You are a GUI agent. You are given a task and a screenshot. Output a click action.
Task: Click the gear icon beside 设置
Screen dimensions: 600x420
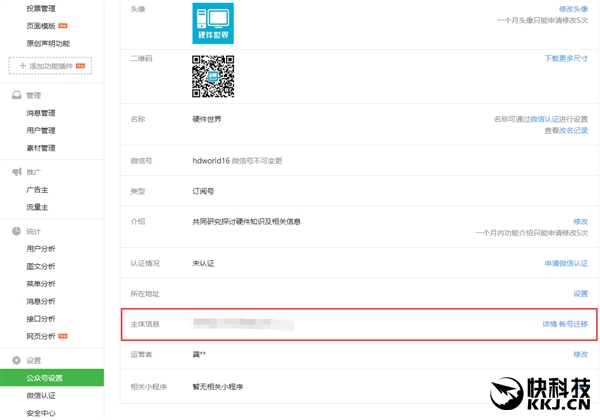[x=16, y=360]
